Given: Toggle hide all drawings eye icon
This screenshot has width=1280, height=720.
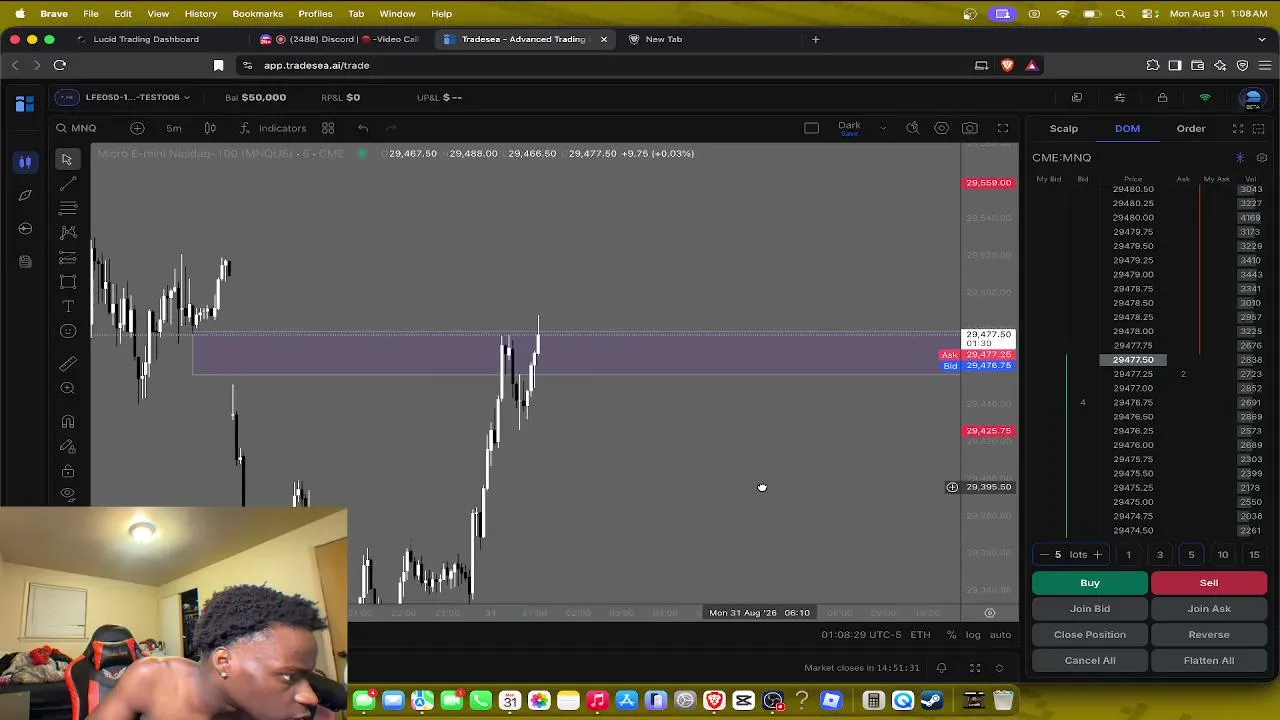Looking at the screenshot, I should coord(67,494).
